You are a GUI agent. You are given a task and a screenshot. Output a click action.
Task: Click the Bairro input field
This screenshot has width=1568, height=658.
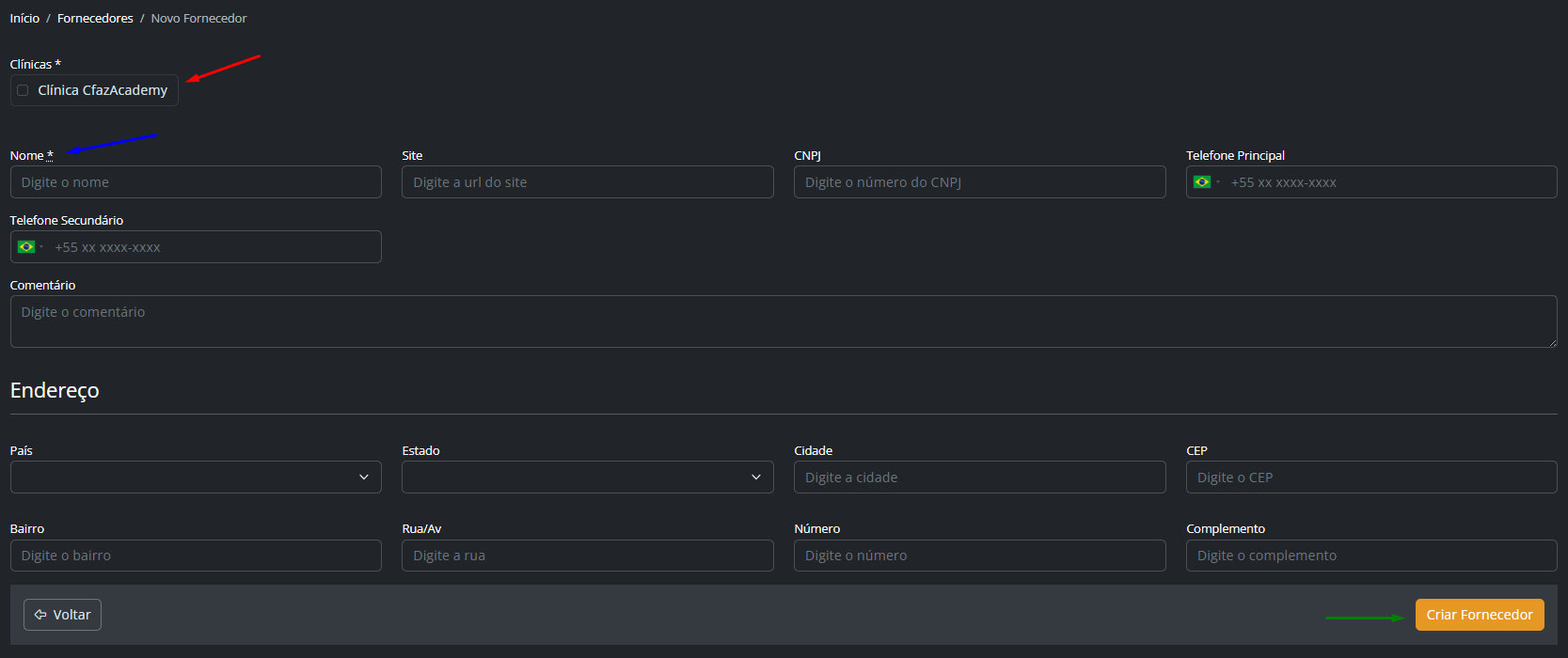[x=196, y=556]
